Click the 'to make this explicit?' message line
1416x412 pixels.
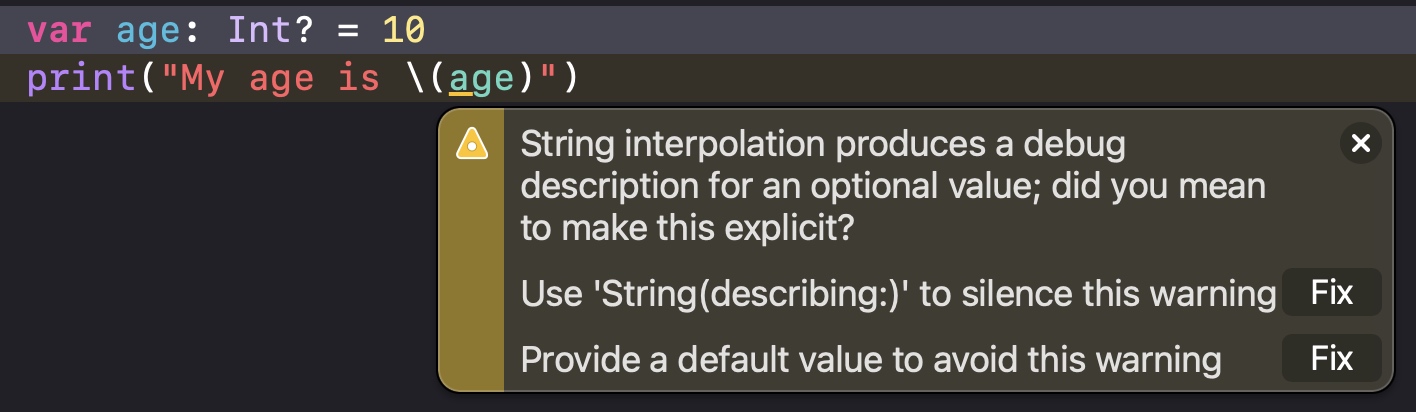(687, 229)
